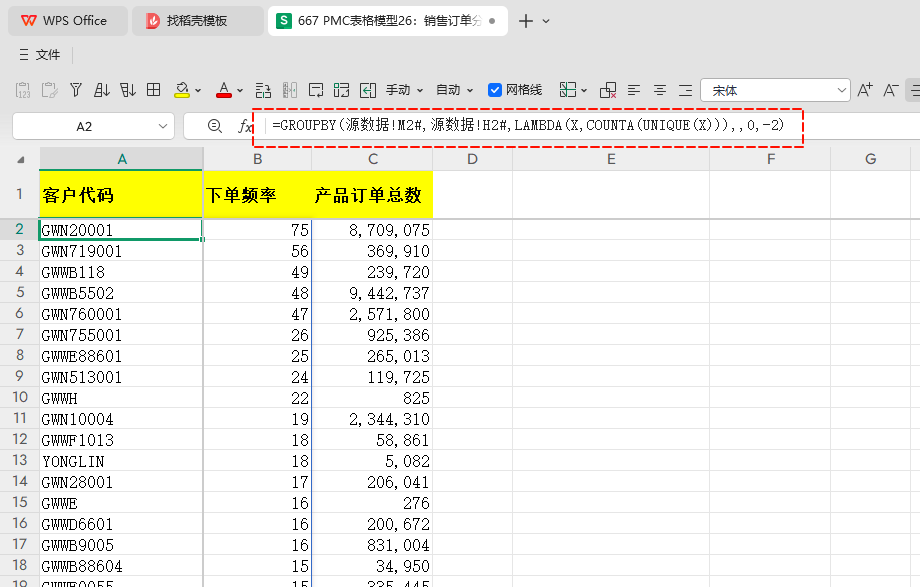920x587 pixels.
Task: Click the center align icon
Action: [x=659, y=90]
